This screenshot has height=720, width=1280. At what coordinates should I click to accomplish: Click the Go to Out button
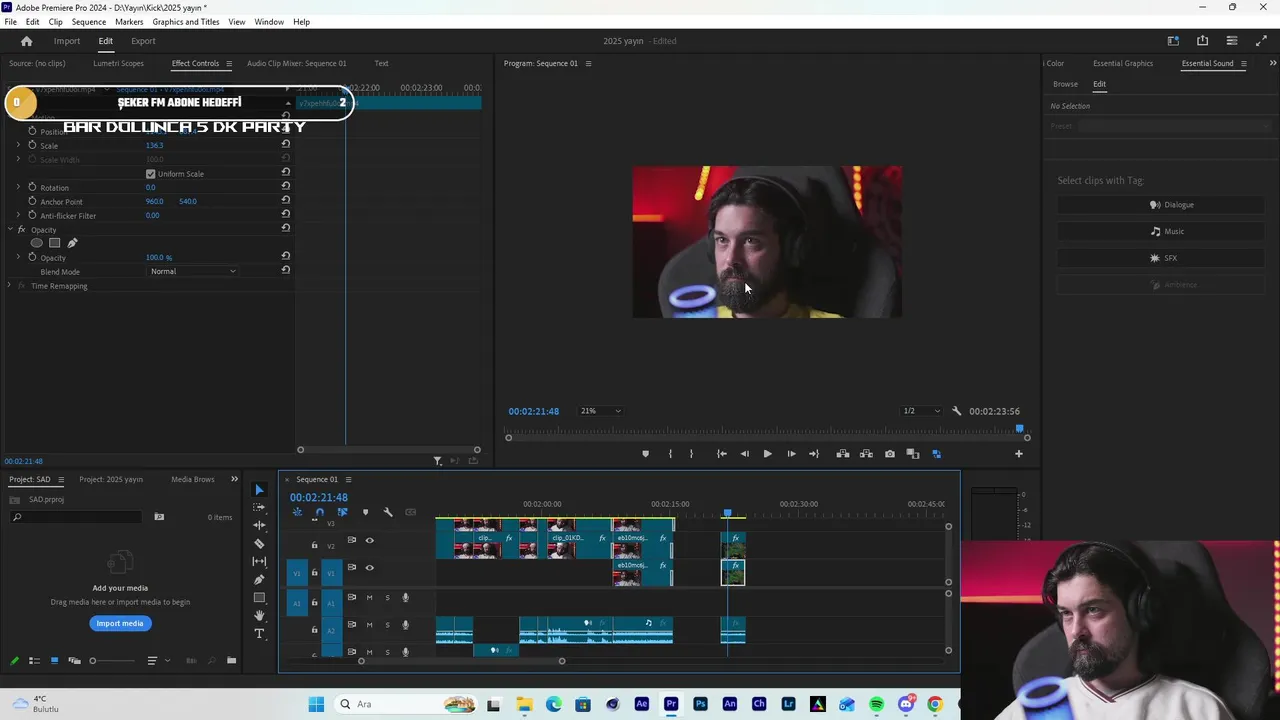tap(814, 454)
